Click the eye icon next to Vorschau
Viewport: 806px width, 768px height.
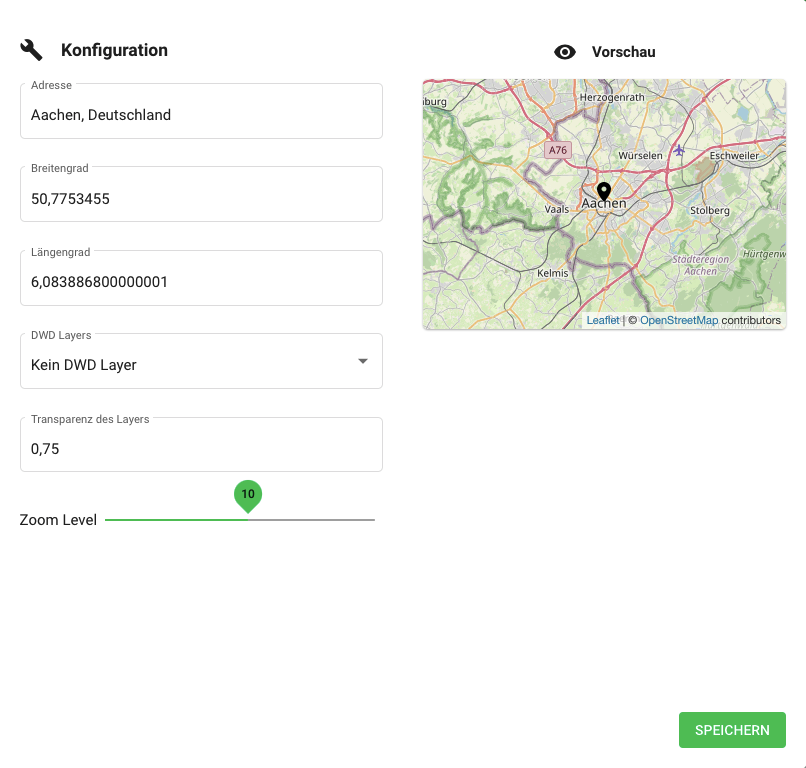(565, 52)
